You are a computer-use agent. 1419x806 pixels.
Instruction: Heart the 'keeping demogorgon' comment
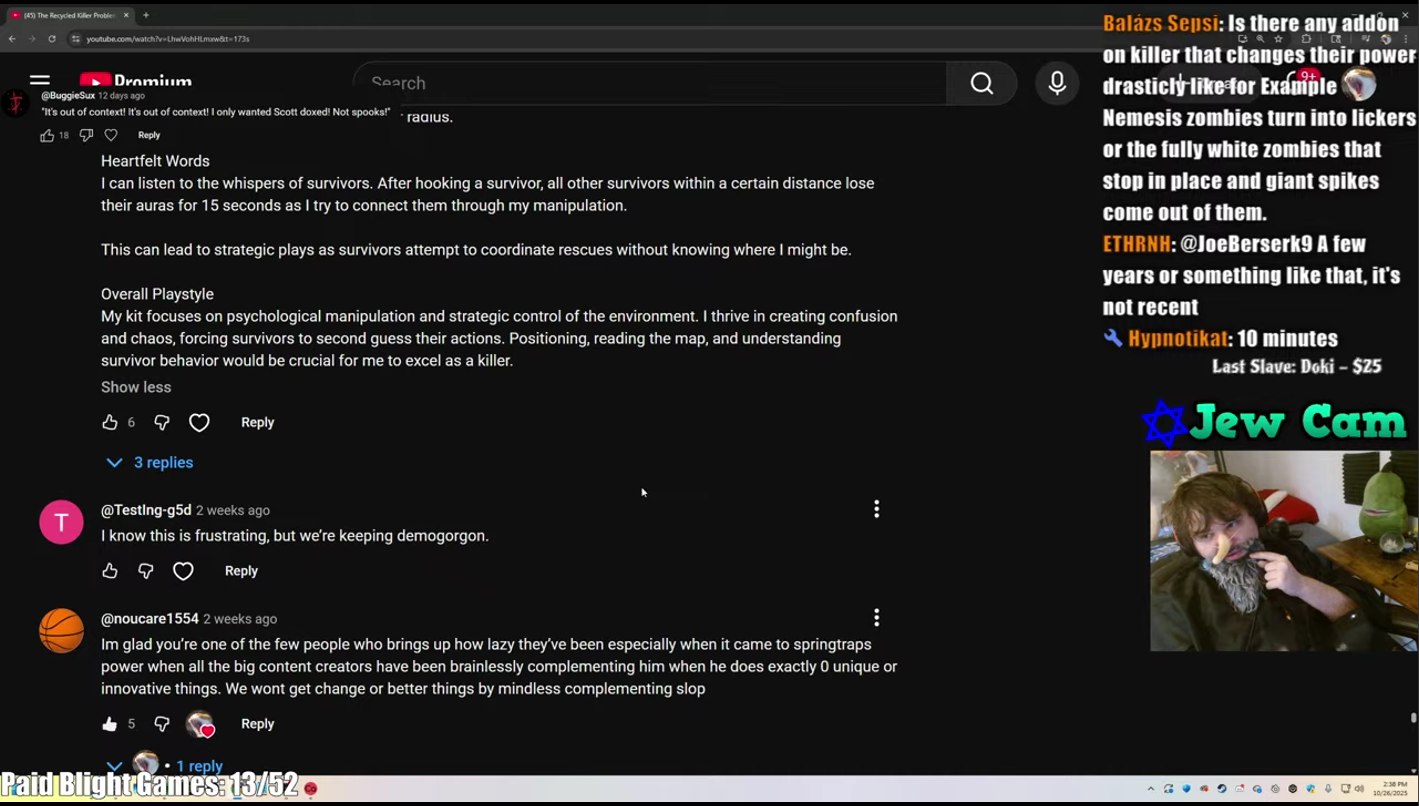(x=183, y=571)
